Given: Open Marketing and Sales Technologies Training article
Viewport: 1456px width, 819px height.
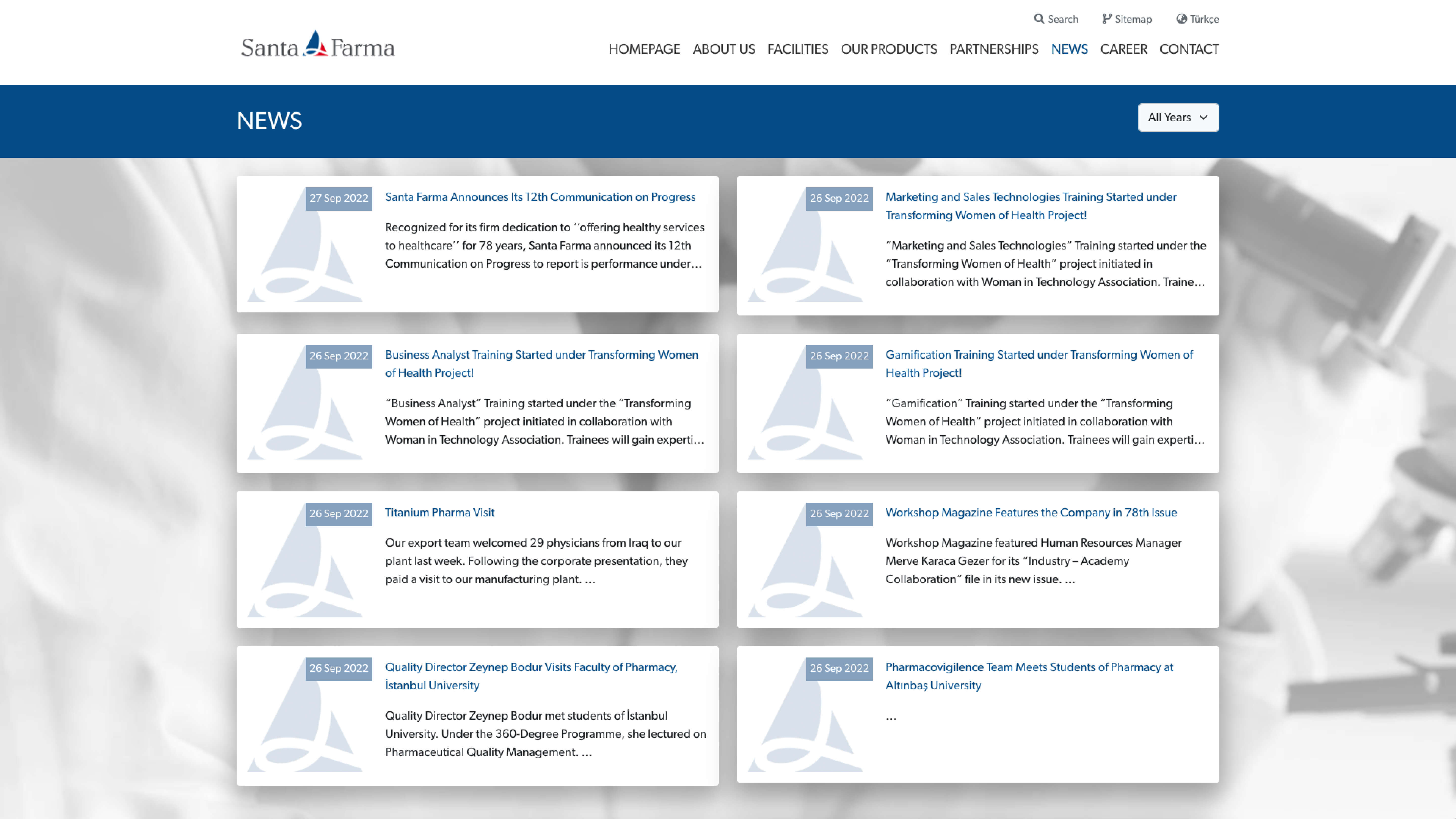Looking at the screenshot, I should (x=1031, y=206).
